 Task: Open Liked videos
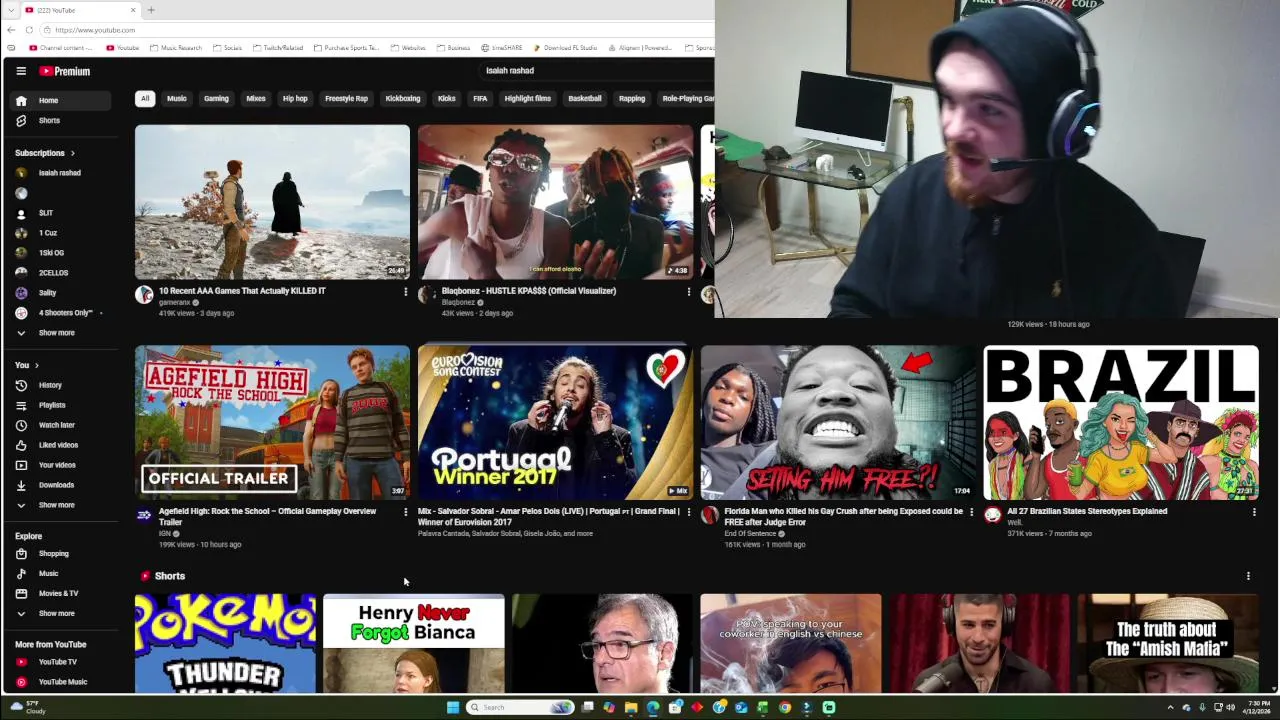pyautogui.click(x=61, y=445)
